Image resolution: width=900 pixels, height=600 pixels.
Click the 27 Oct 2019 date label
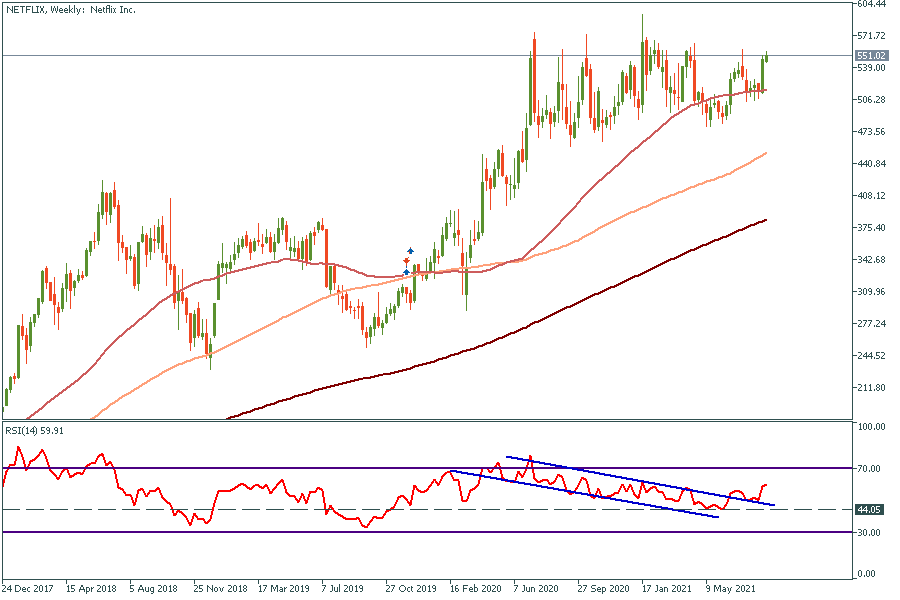click(x=412, y=589)
